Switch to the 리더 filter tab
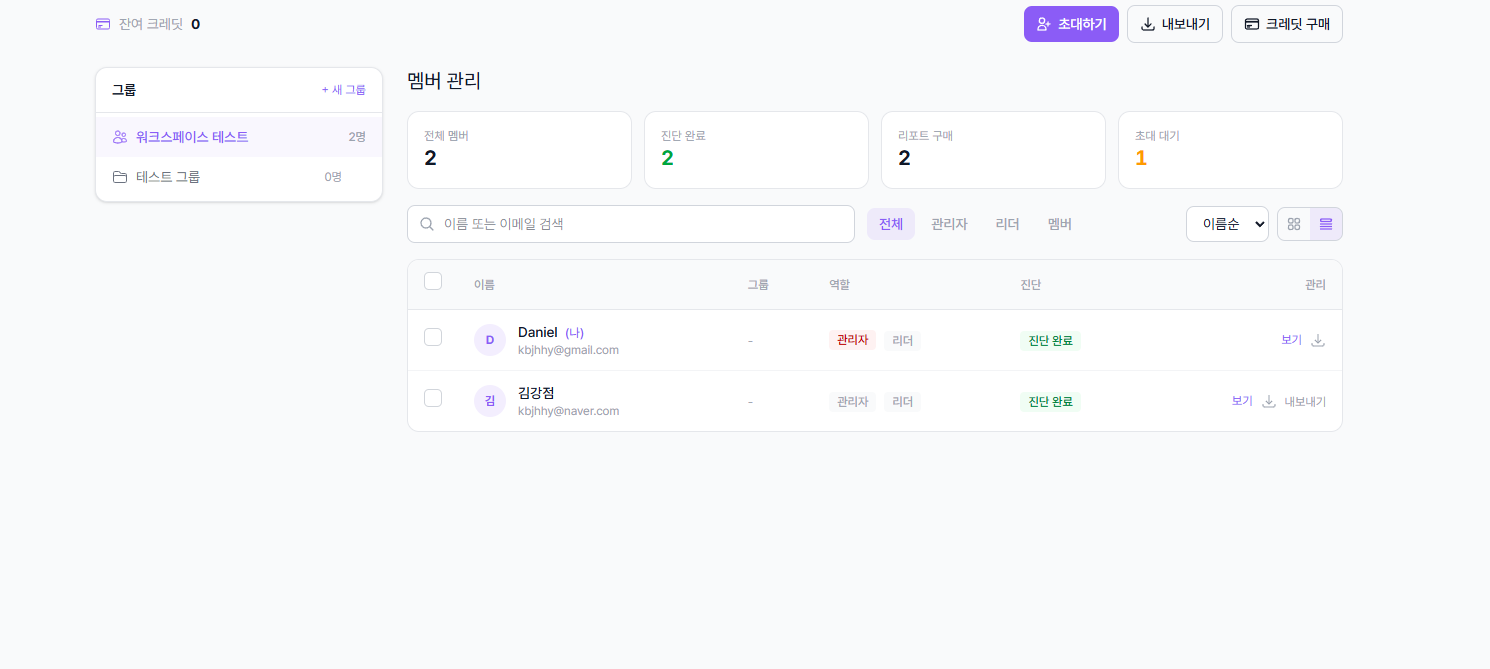 [1007, 223]
